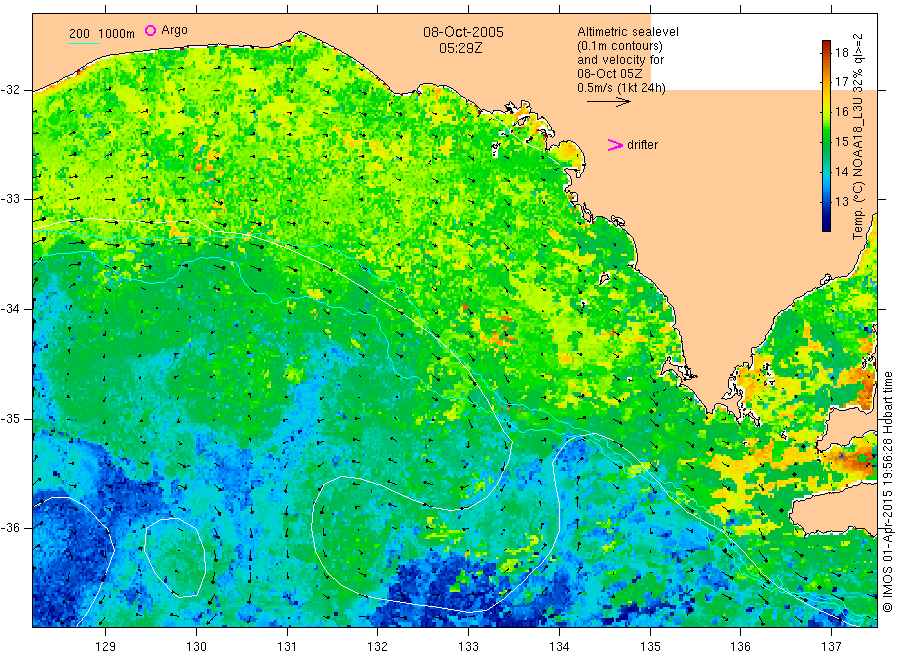Click the 17 value on temperature scale
Image resolution: width=900 pixels, height=660 pixels.
(841, 82)
